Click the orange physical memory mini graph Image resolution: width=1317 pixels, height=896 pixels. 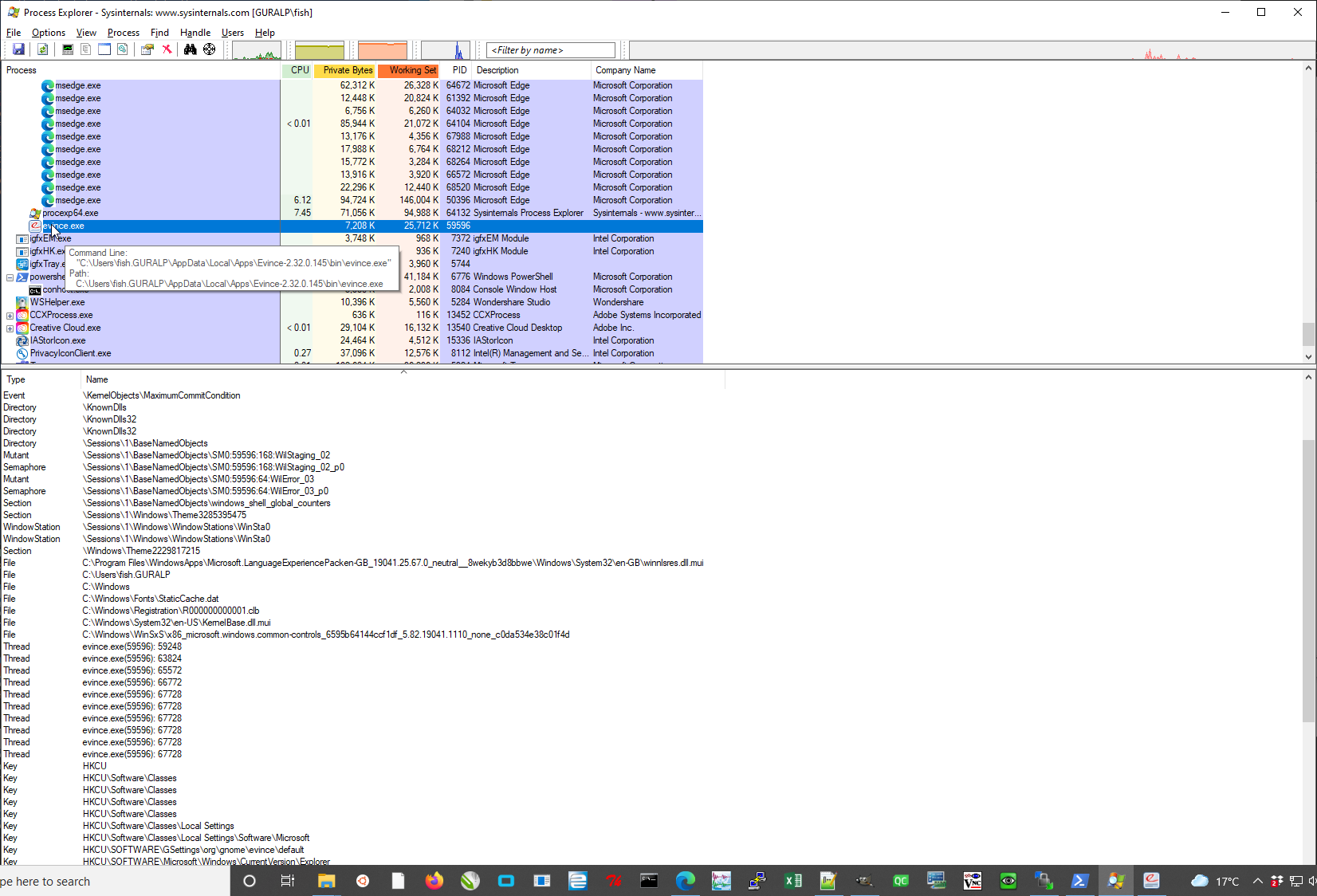(x=383, y=50)
